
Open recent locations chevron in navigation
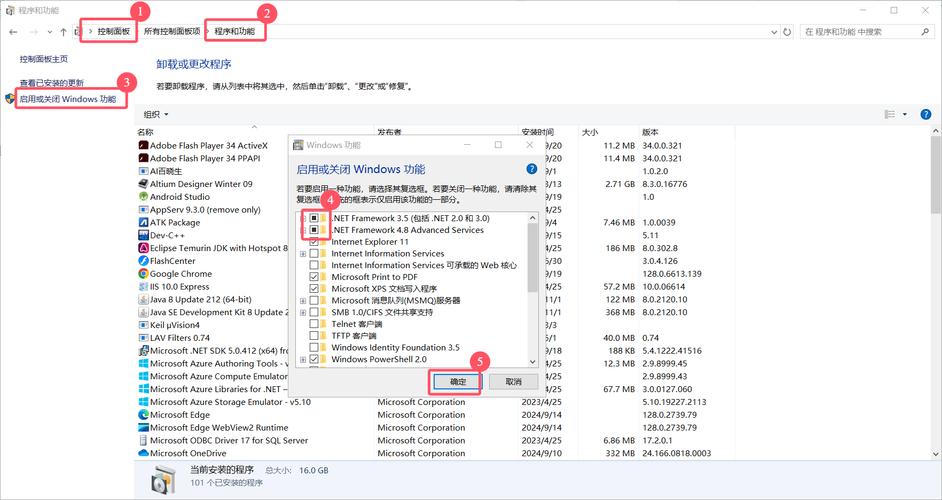[x=49, y=32]
